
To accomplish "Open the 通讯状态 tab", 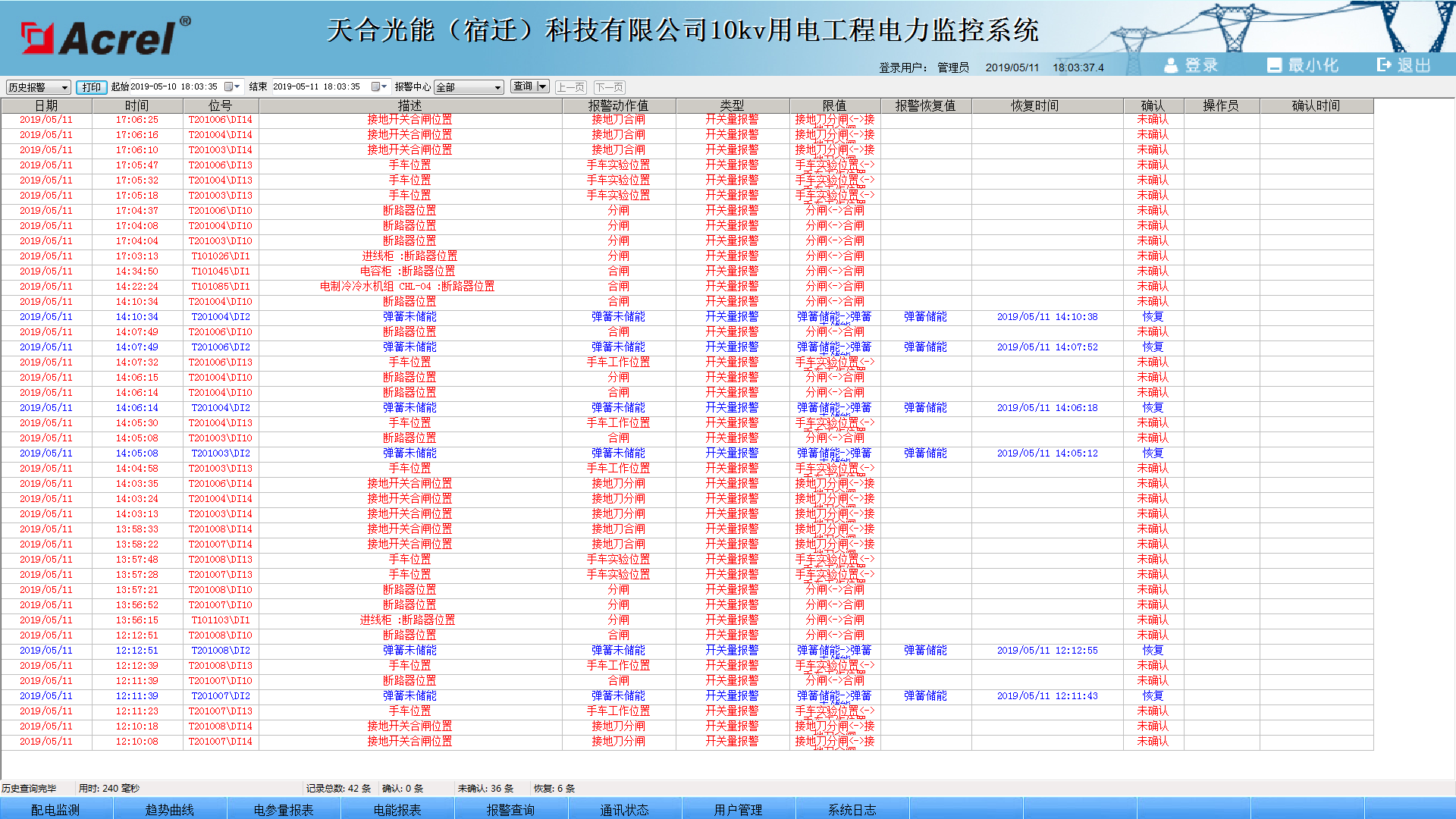I will point(625,809).
